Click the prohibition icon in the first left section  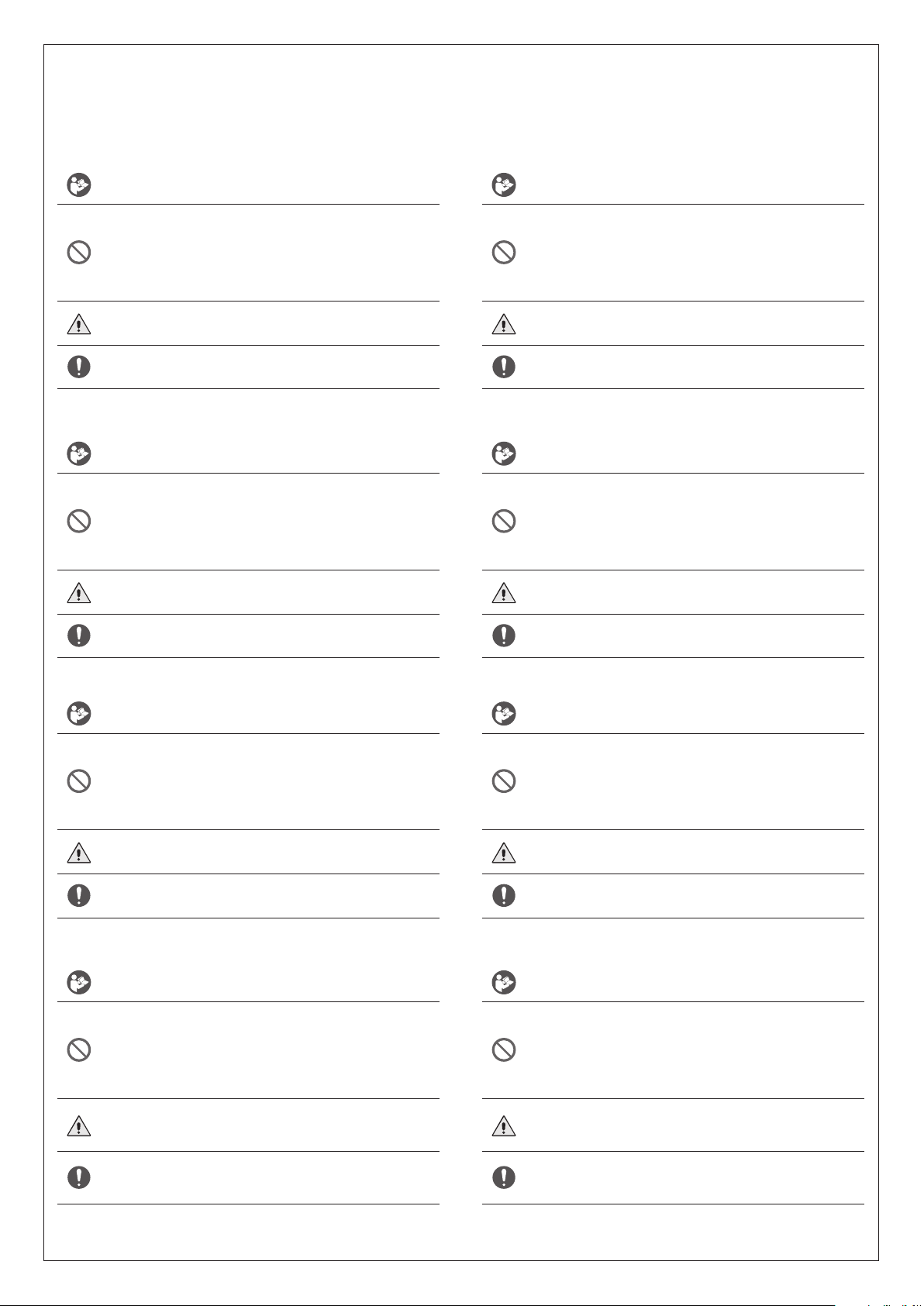[x=79, y=253]
